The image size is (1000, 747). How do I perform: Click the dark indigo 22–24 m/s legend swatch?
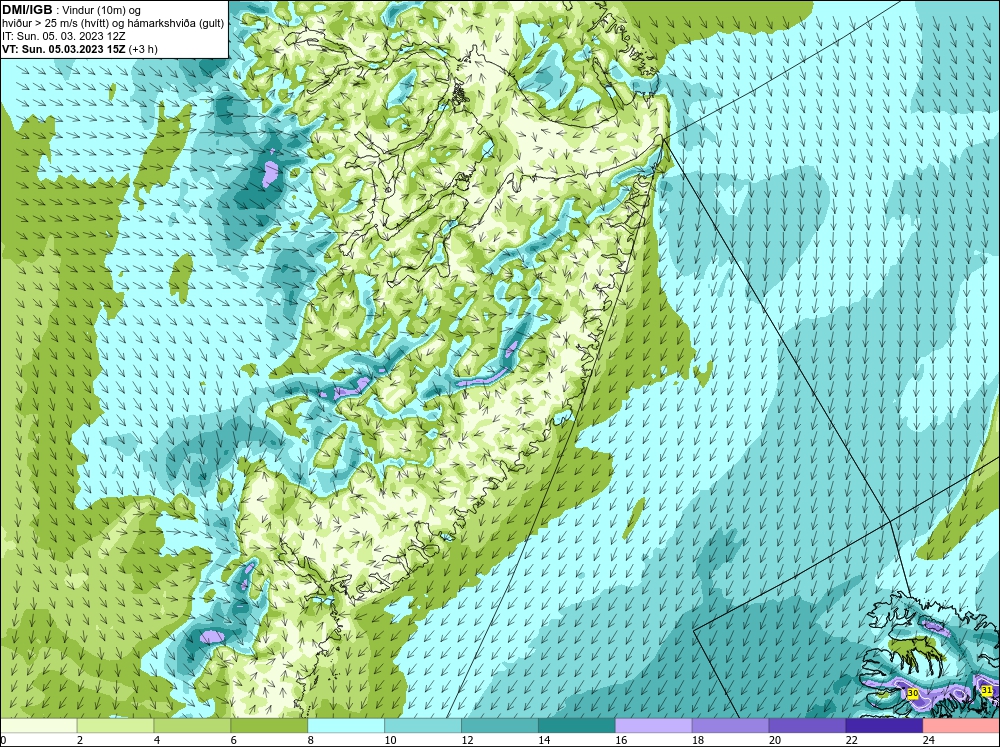pos(884,726)
